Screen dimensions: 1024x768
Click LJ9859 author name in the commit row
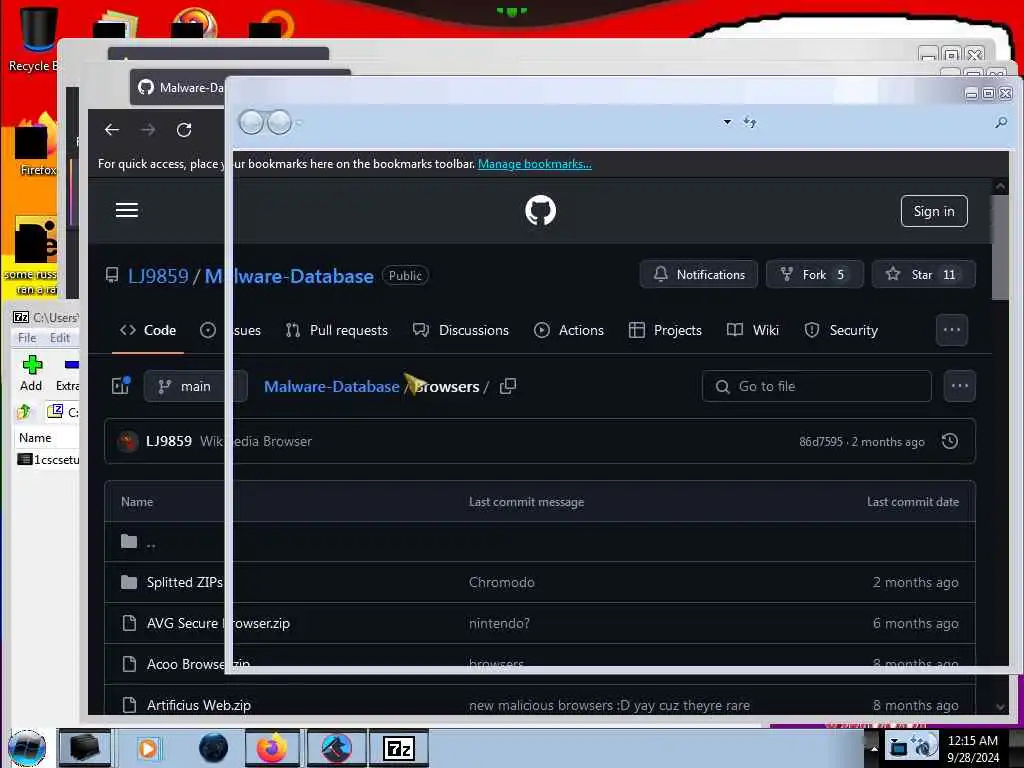(x=168, y=441)
